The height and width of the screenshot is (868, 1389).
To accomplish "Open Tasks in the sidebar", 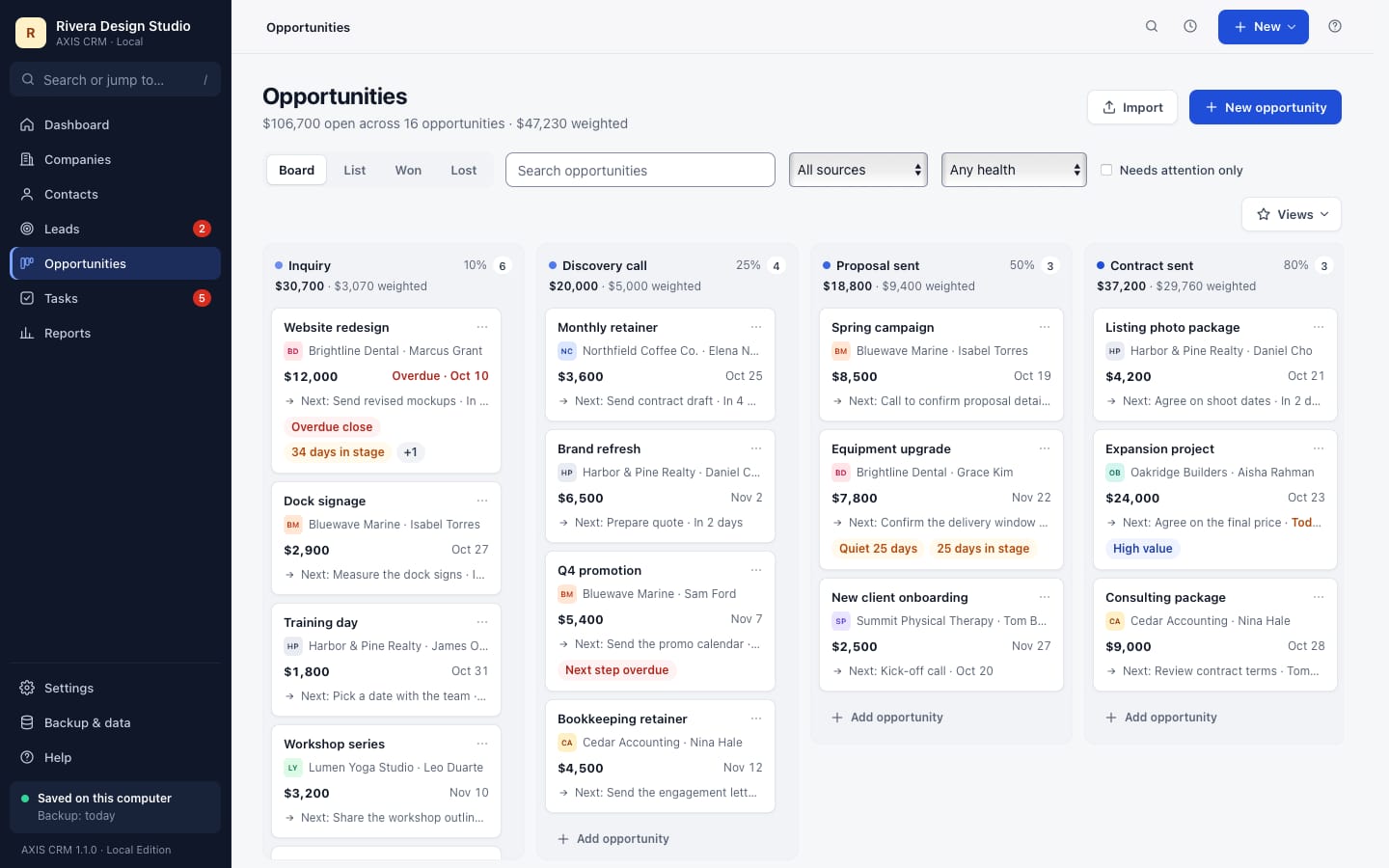I will (x=115, y=298).
